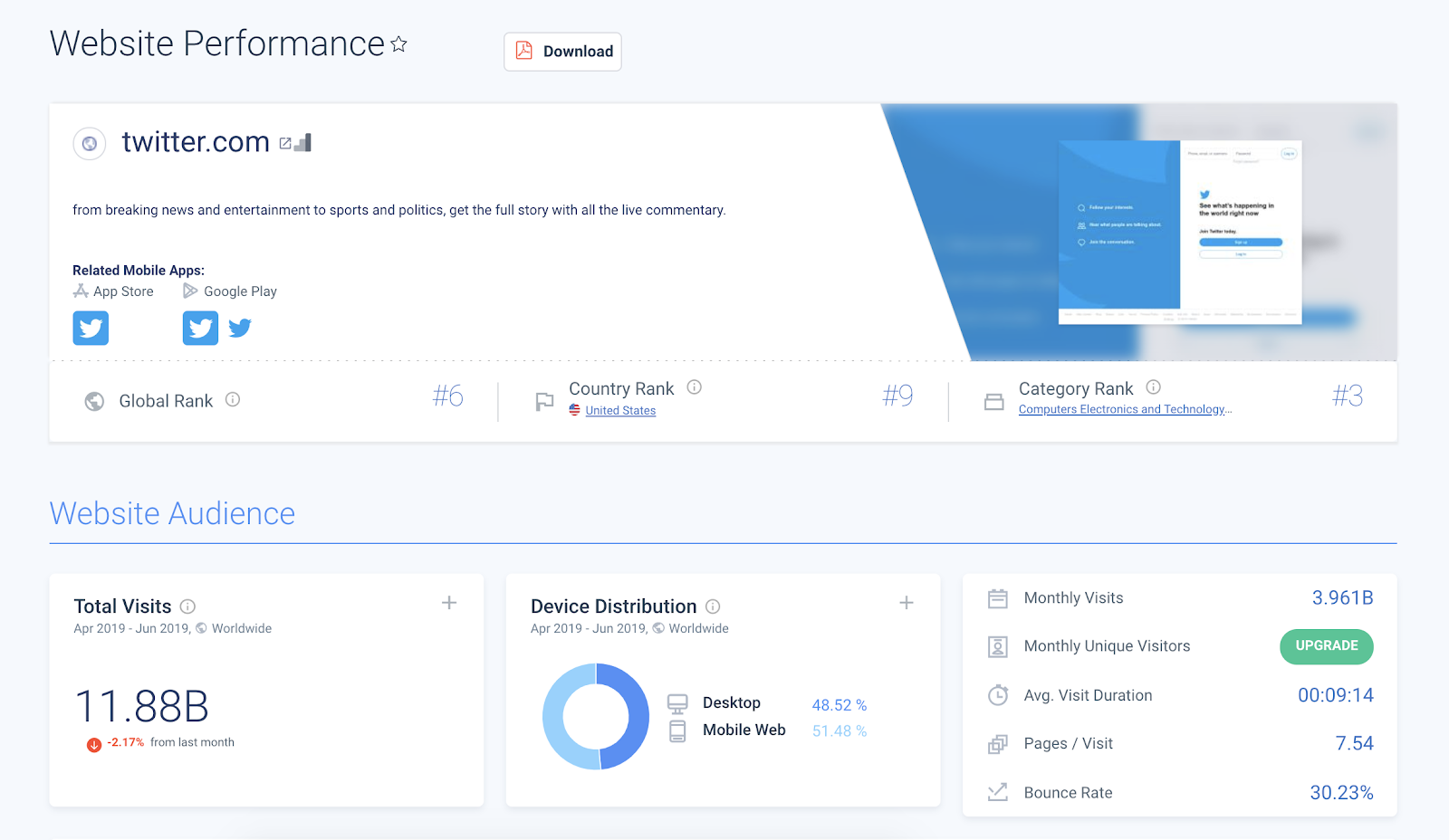Click the Website Audience section heading
The height and width of the screenshot is (840, 1449).
click(x=172, y=514)
